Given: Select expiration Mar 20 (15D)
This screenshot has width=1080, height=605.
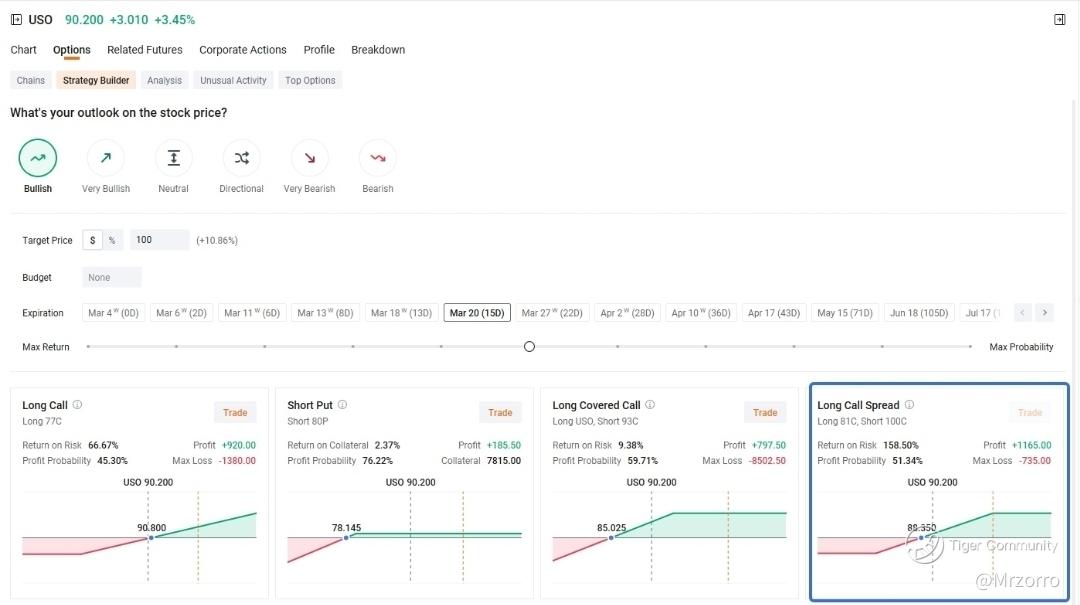Looking at the screenshot, I should tap(477, 313).
